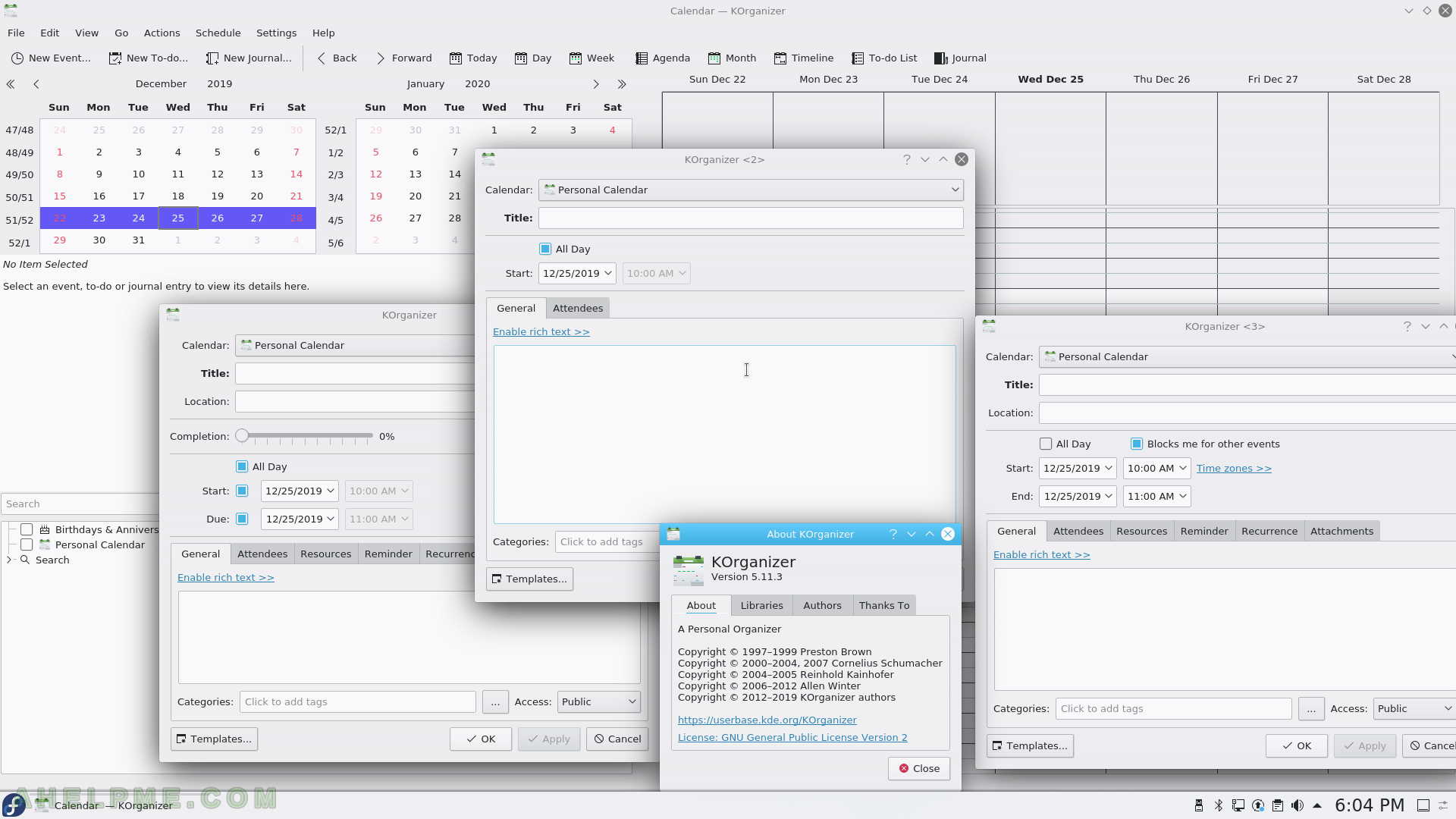Open the Journal view

(960, 58)
